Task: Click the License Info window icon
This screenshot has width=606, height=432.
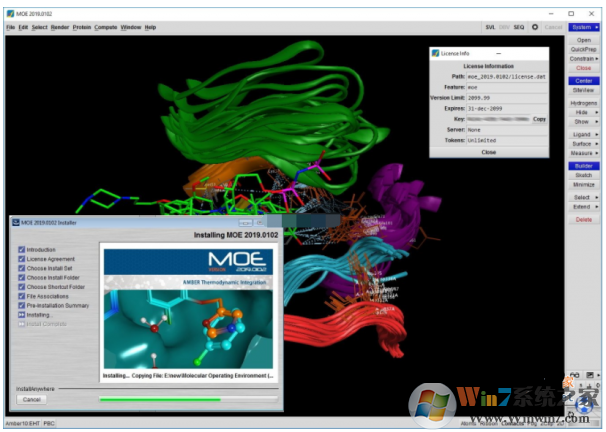Action: [436, 53]
